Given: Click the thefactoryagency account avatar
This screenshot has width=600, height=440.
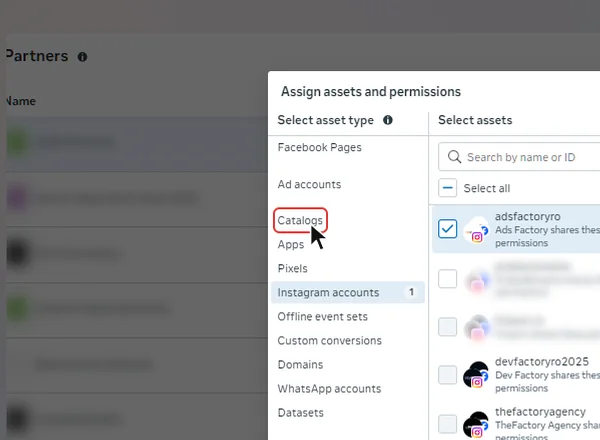Looking at the screenshot, I should 476,424.
